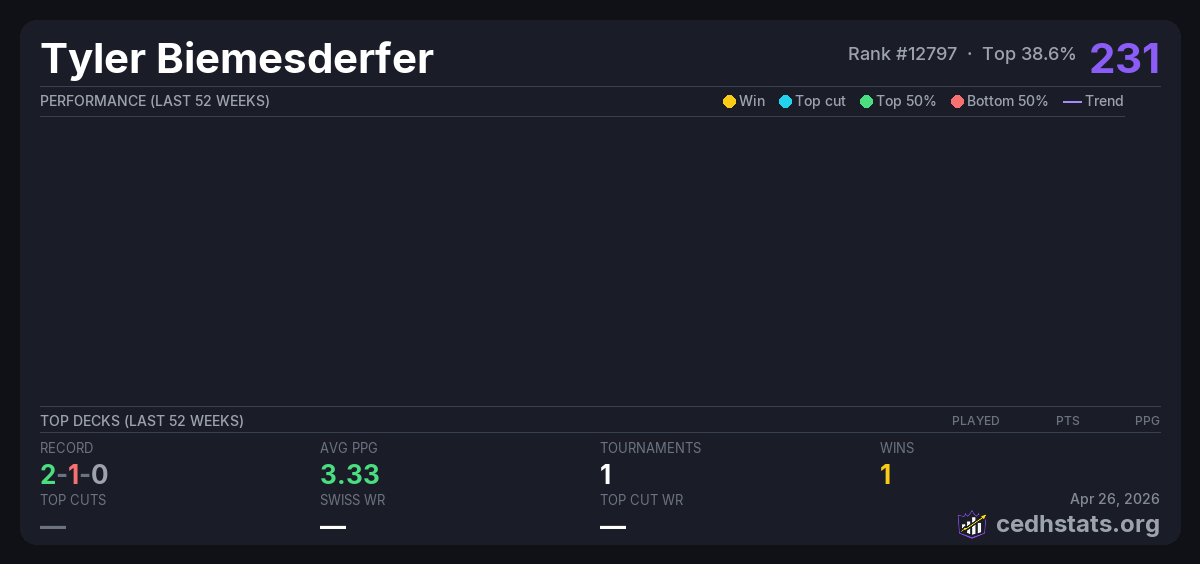The width and height of the screenshot is (1200, 564).
Task: Toggle the Top cut series label
Action: coord(820,101)
